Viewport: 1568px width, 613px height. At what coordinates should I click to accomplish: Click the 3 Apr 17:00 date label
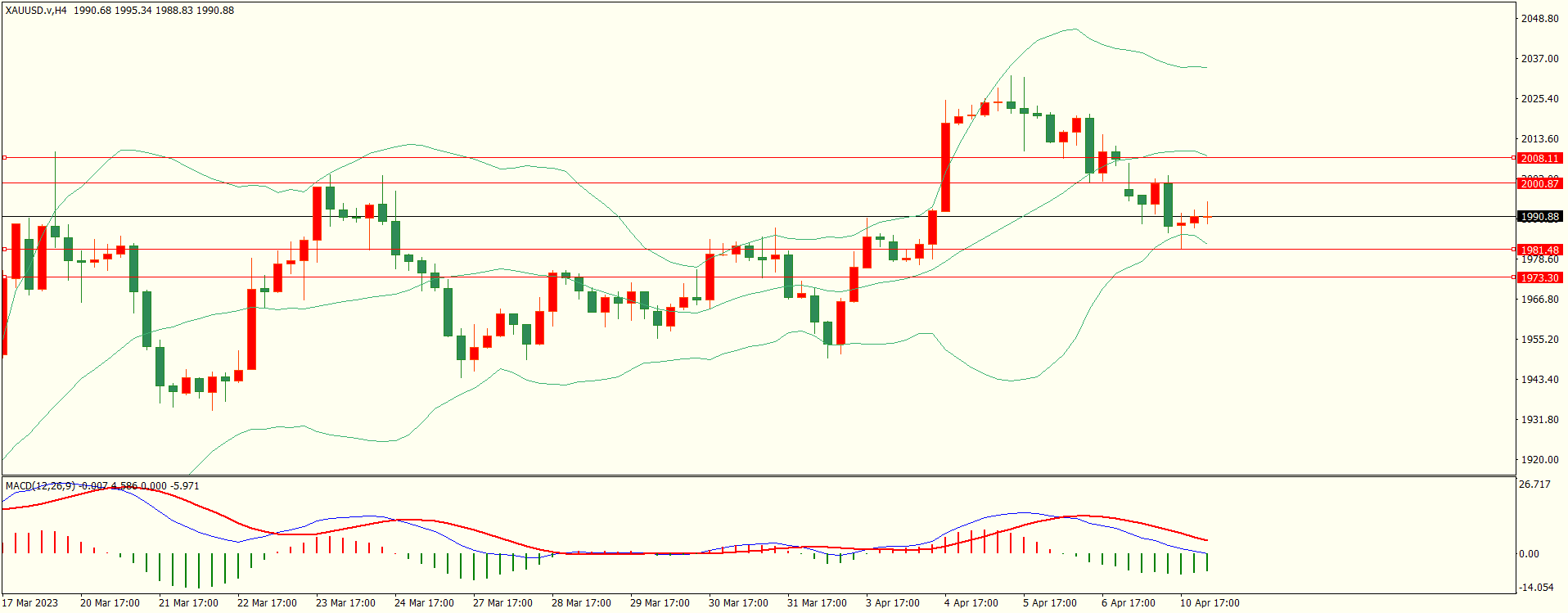tap(893, 603)
